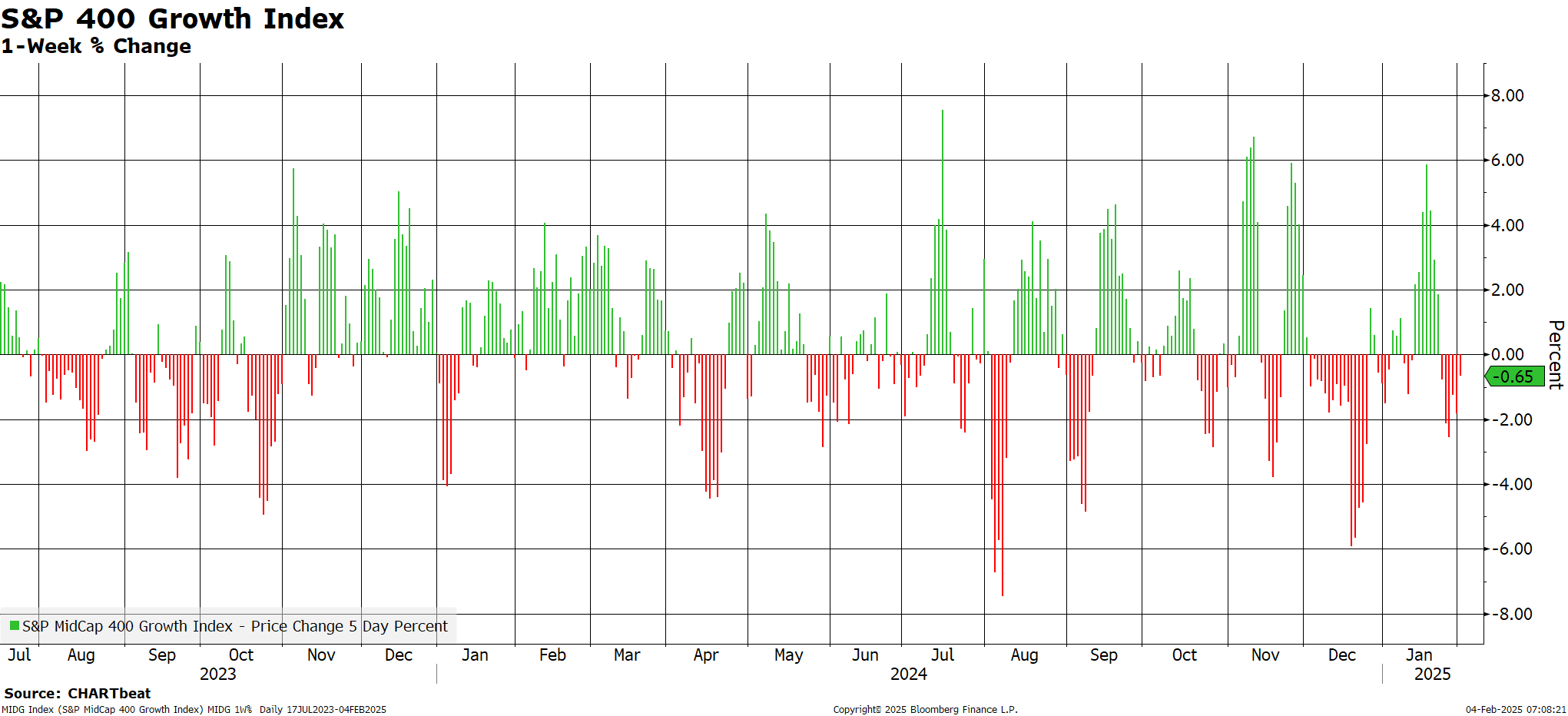Click the Mar x-axis label
1568x716 pixels.
627,655
